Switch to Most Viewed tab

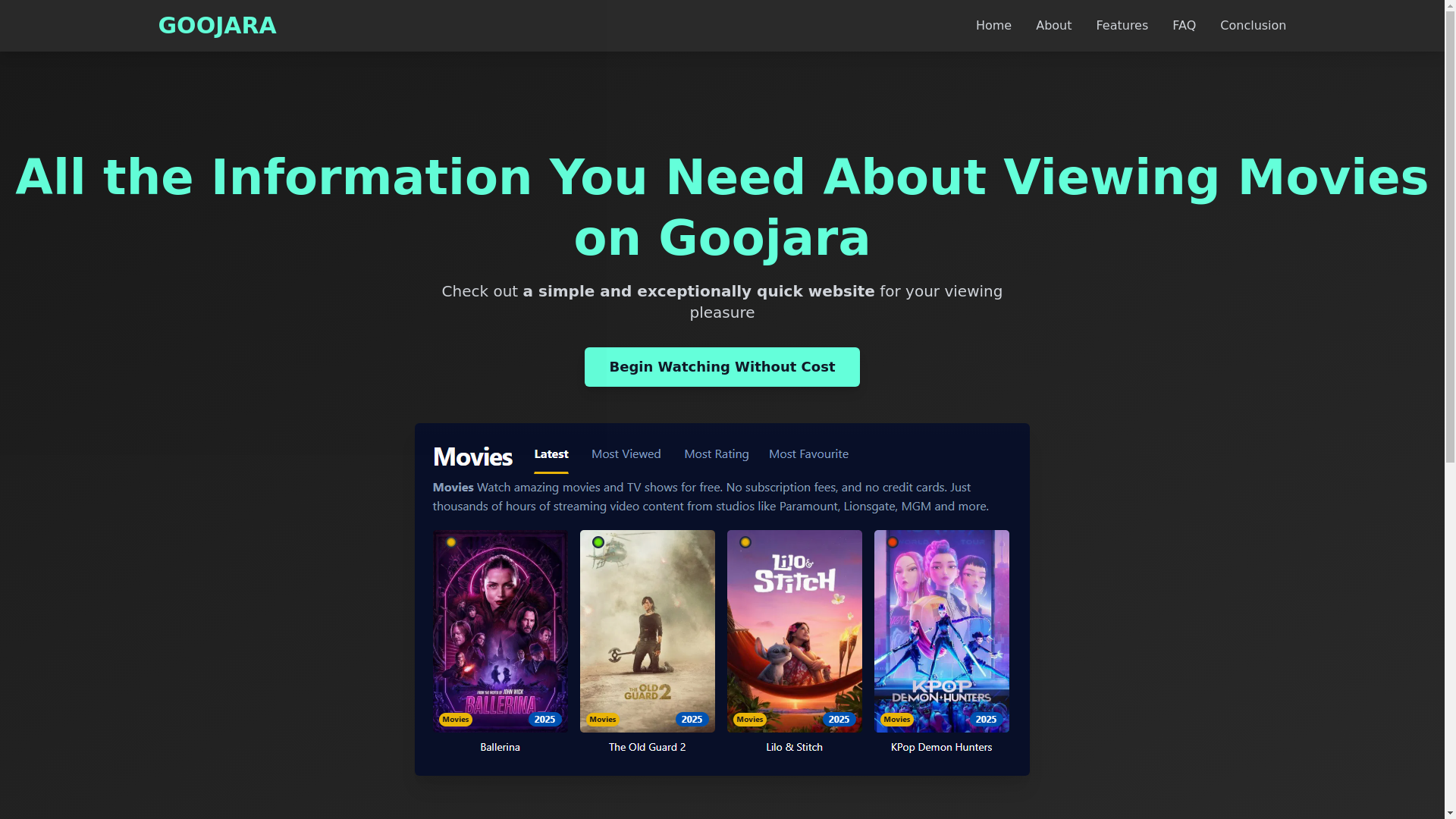click(x=626, y=454)
